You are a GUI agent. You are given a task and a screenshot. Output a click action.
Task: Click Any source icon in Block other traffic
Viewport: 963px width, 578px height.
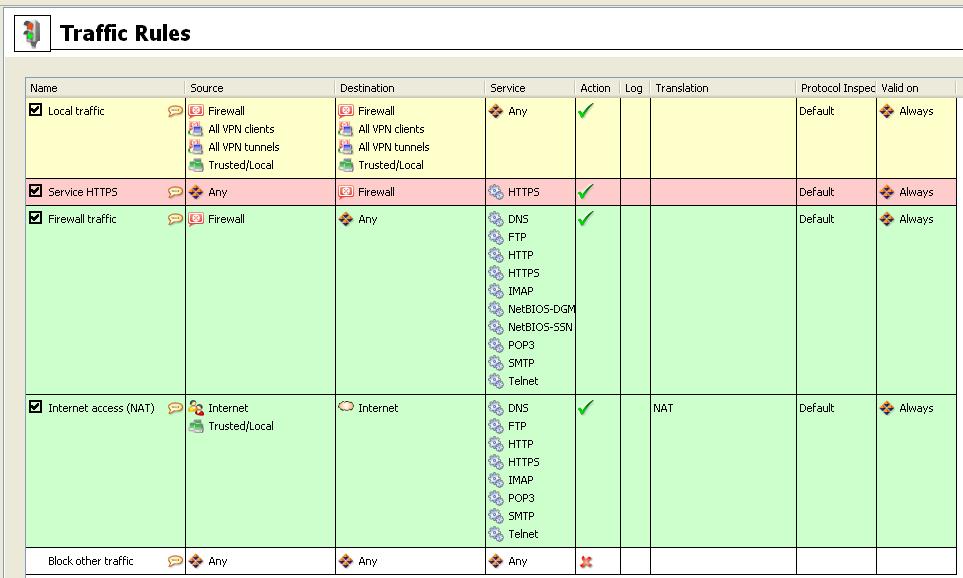point(196,561)
